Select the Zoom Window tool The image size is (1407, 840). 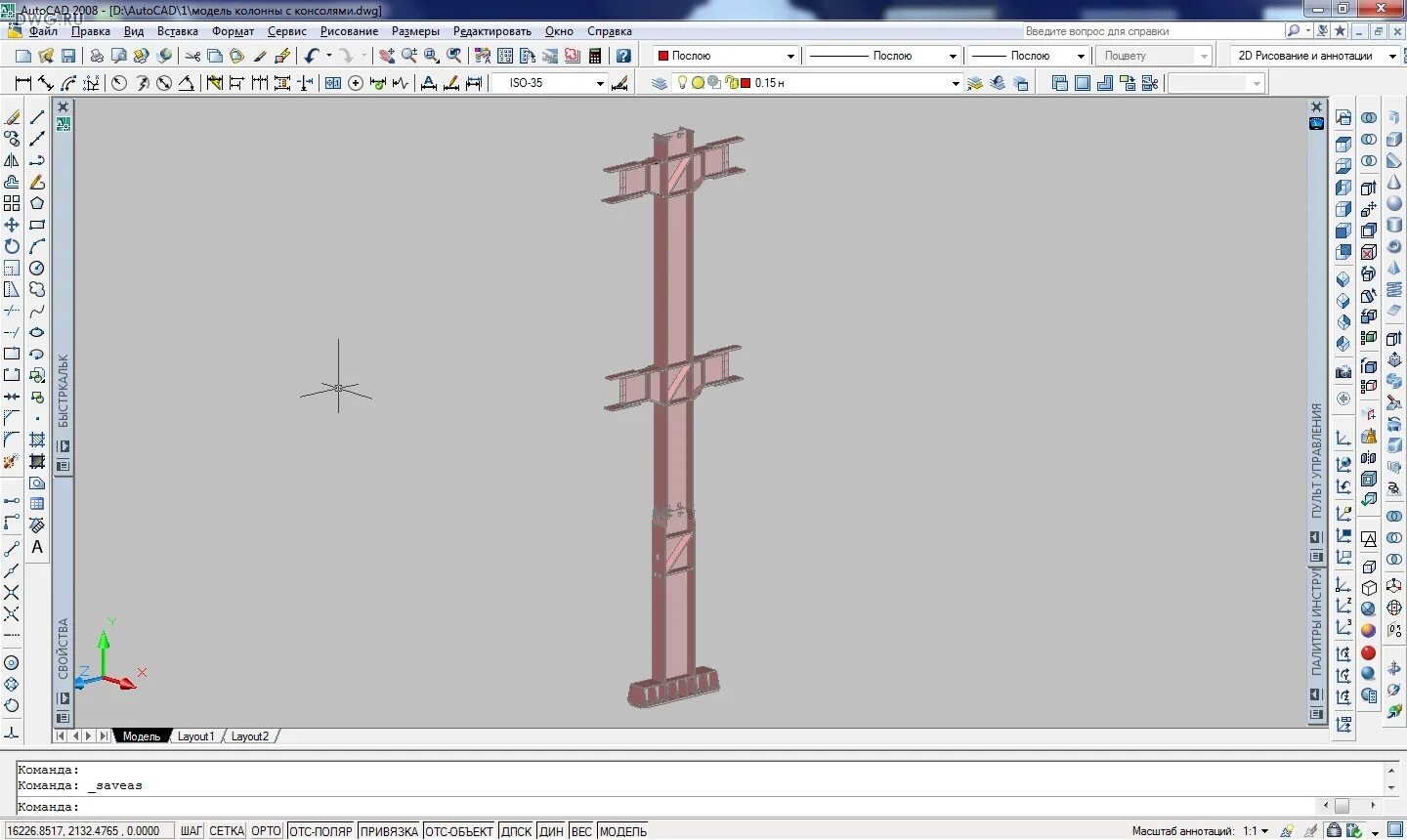[x=432, y=55]
